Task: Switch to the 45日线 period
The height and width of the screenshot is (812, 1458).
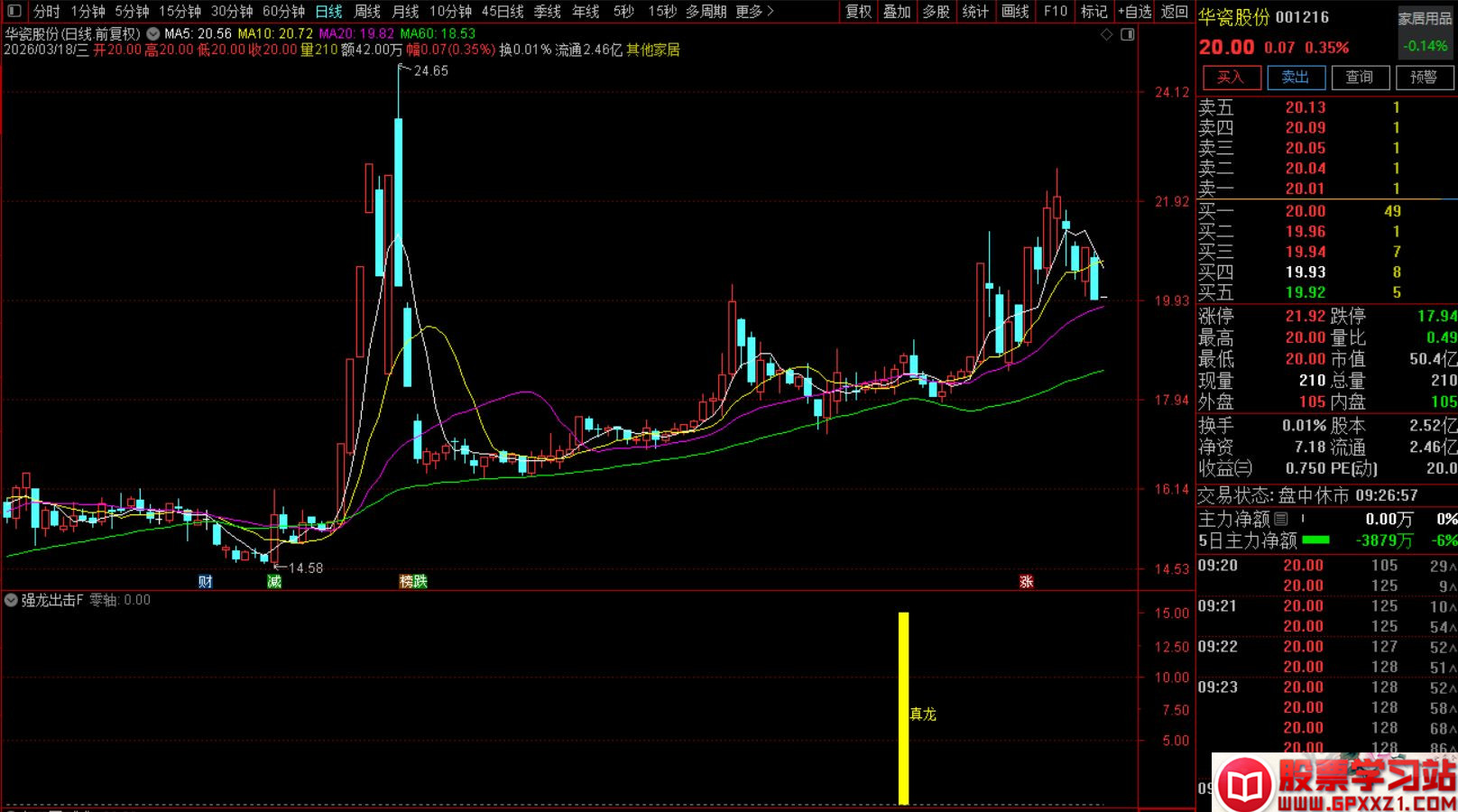Action: click(503, 11)
